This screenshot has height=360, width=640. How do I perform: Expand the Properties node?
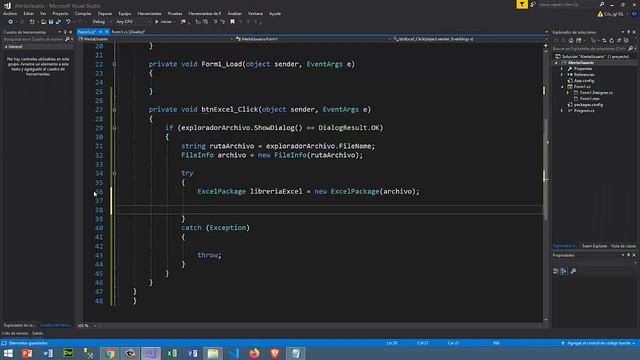click(x=562, y=69)
